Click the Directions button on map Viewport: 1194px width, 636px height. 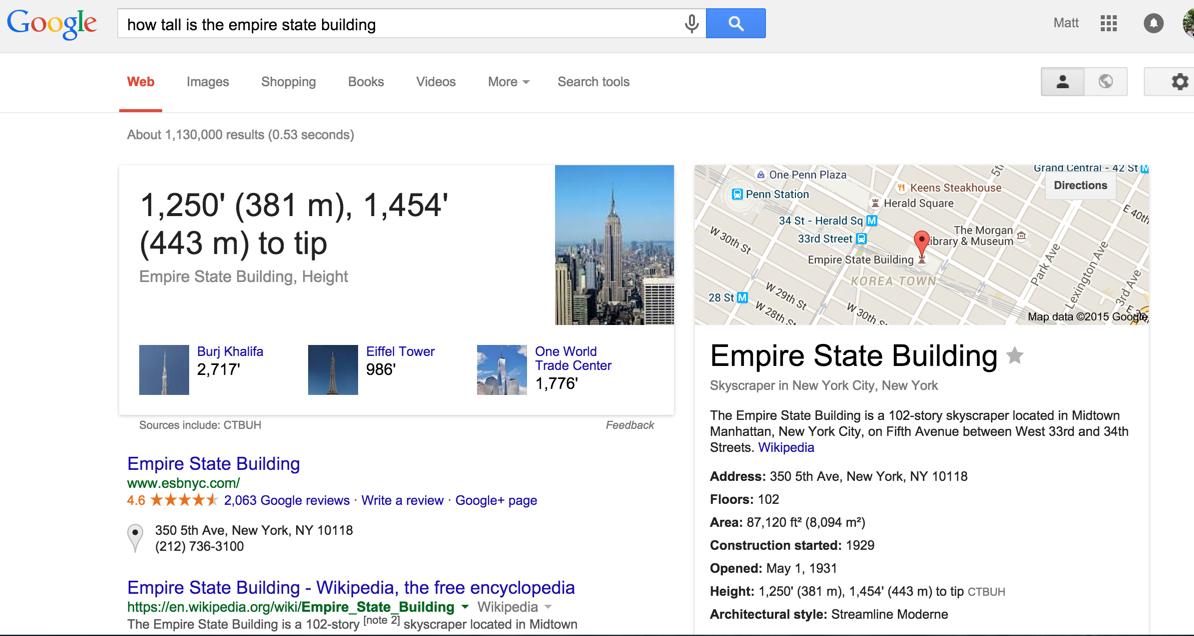pos(1080,185)
